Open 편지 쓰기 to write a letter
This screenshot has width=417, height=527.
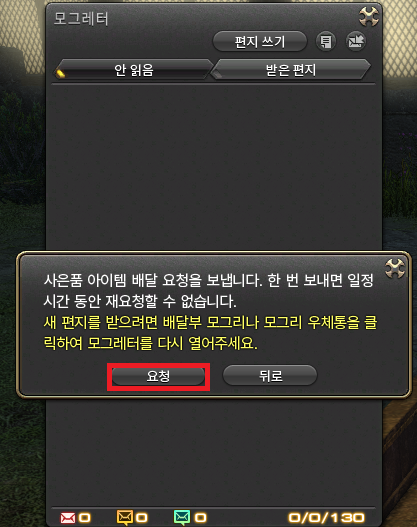coord(260,42)
